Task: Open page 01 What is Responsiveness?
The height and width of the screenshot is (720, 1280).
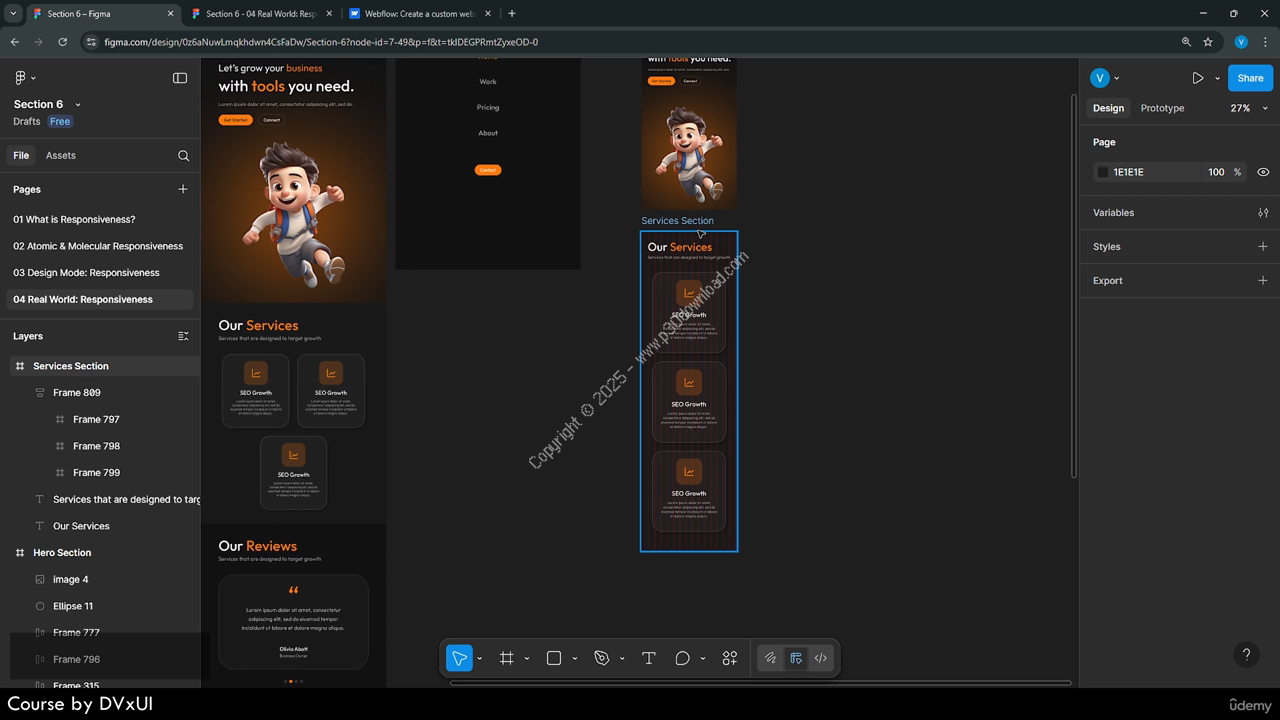Action: [74, 219]
